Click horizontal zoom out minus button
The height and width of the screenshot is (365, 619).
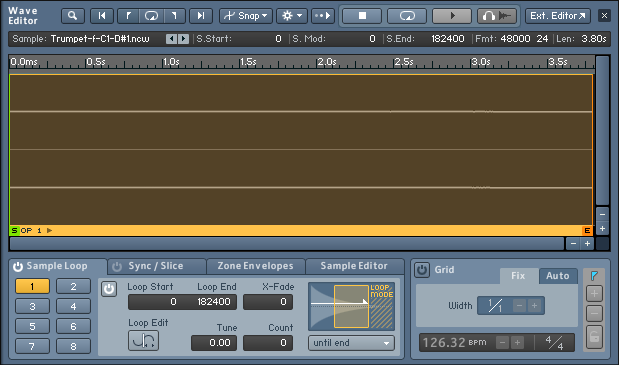[x=573, y=243]
